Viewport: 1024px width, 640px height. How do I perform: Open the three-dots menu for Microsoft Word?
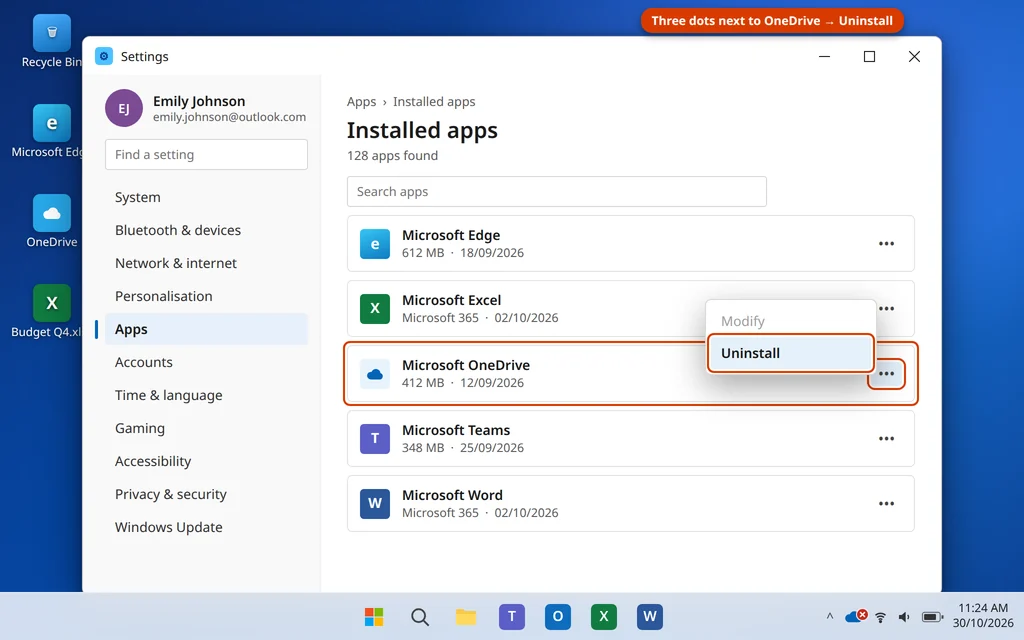pyautogui.click(x=886, y=504)
